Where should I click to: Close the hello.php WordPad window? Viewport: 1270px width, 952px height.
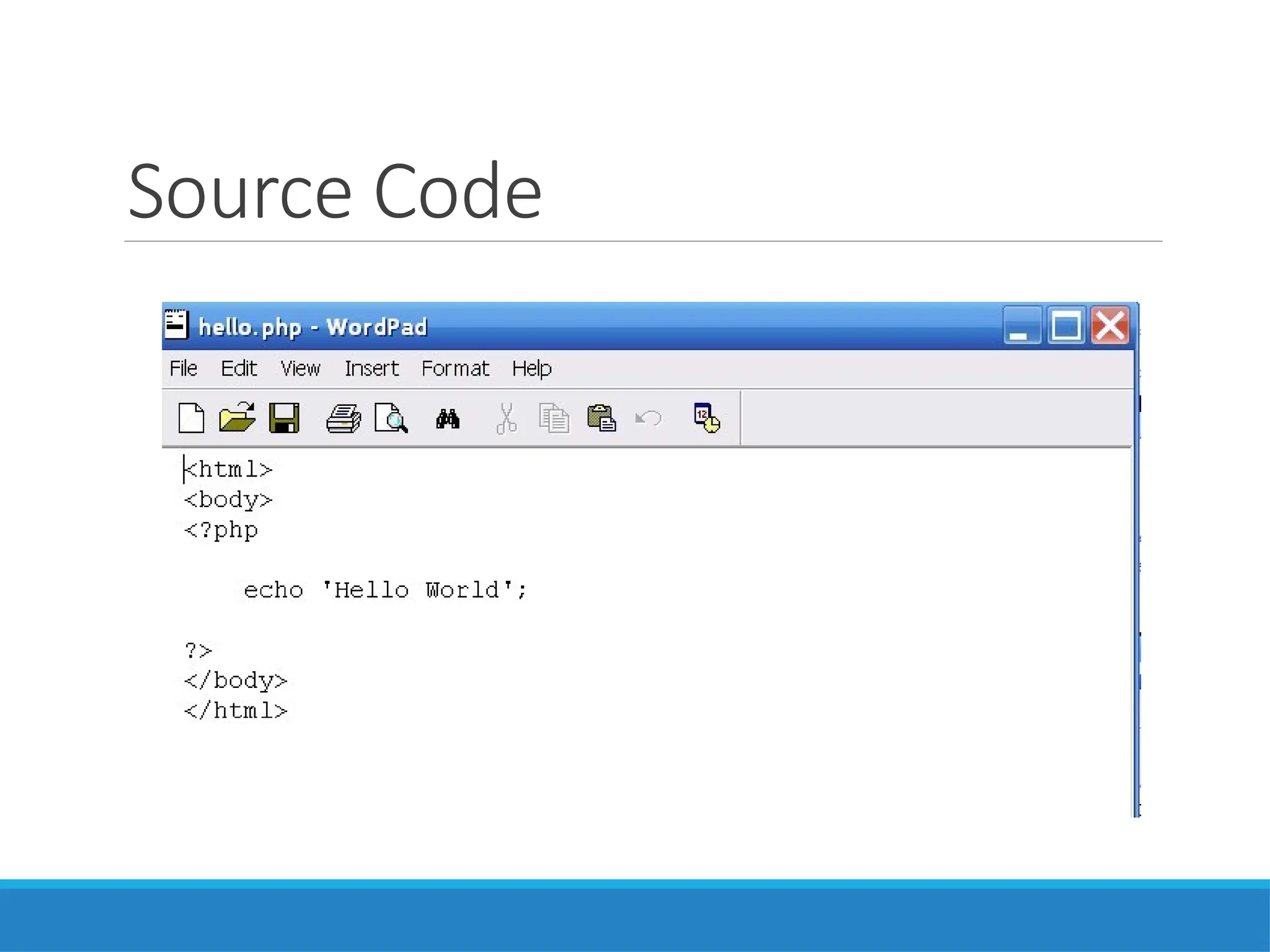(1110, 325)
